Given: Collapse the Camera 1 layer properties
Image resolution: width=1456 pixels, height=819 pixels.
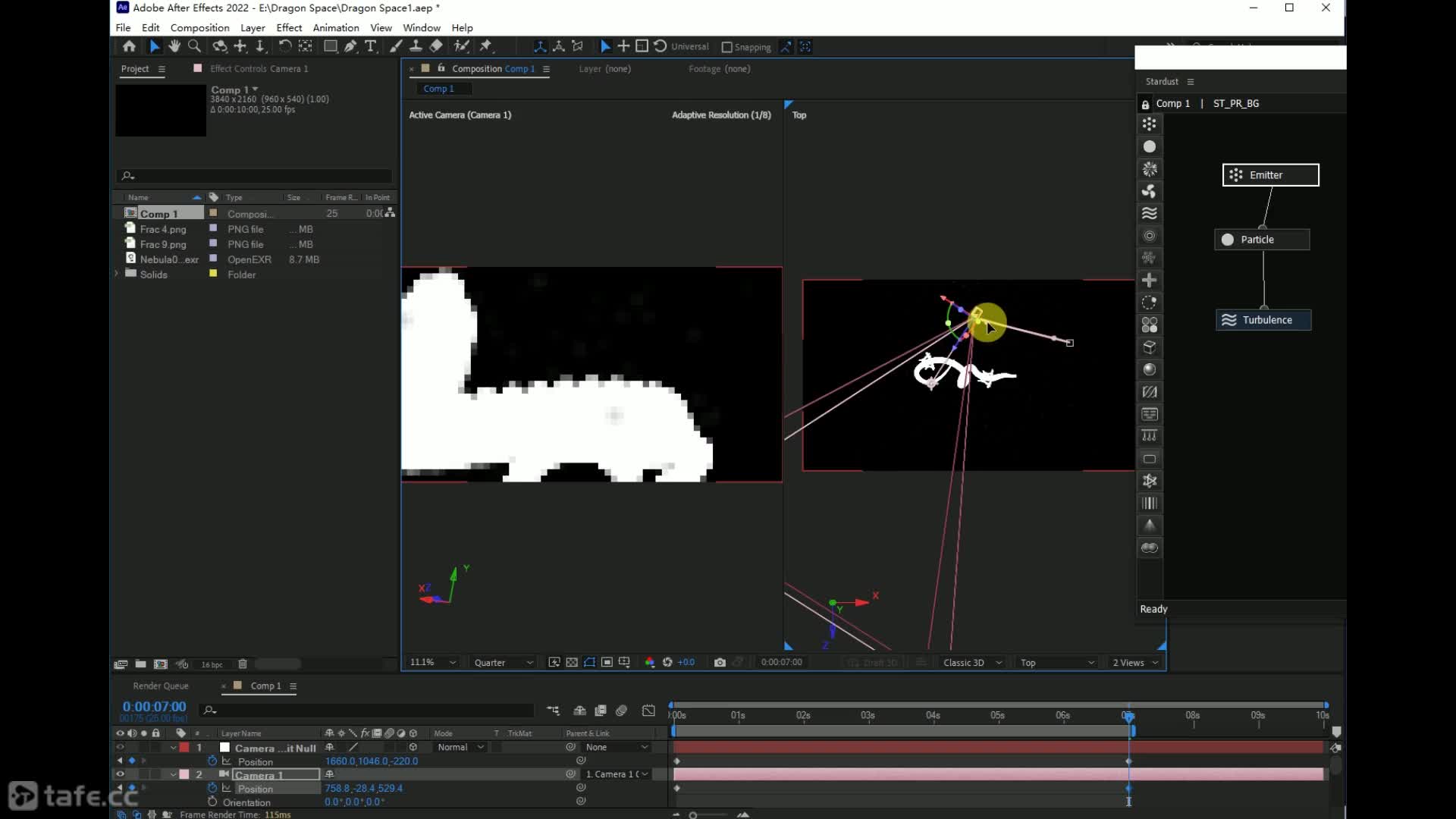Looking at the screenshot, I should click(174, 774).
